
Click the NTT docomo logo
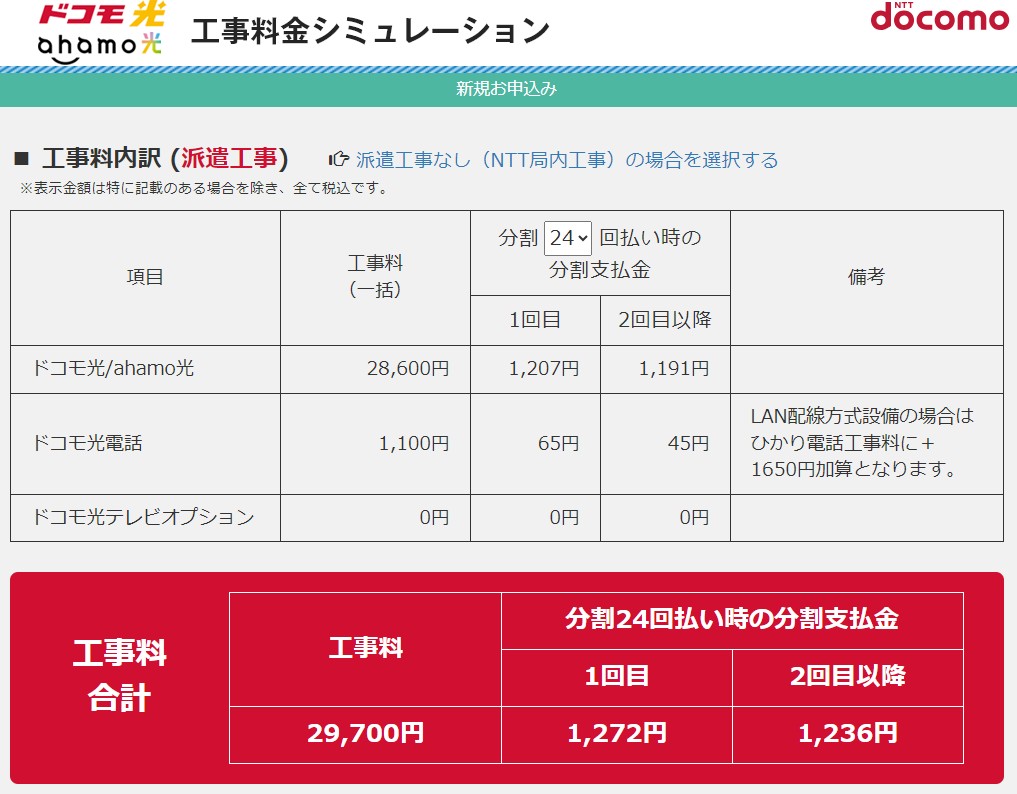click(x=939, y=17)
